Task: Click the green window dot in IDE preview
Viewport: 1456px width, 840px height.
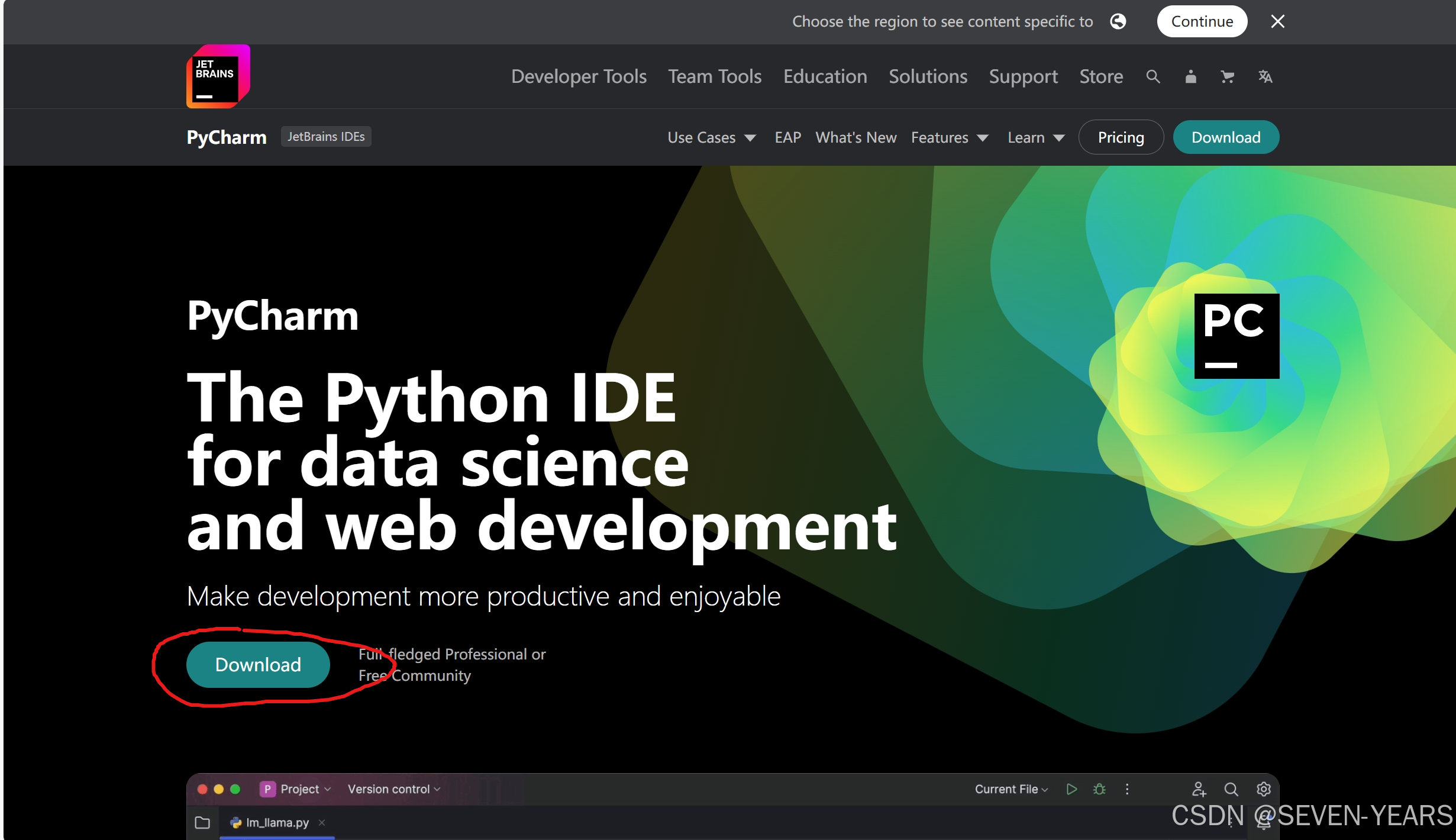Action: [235, 788]
